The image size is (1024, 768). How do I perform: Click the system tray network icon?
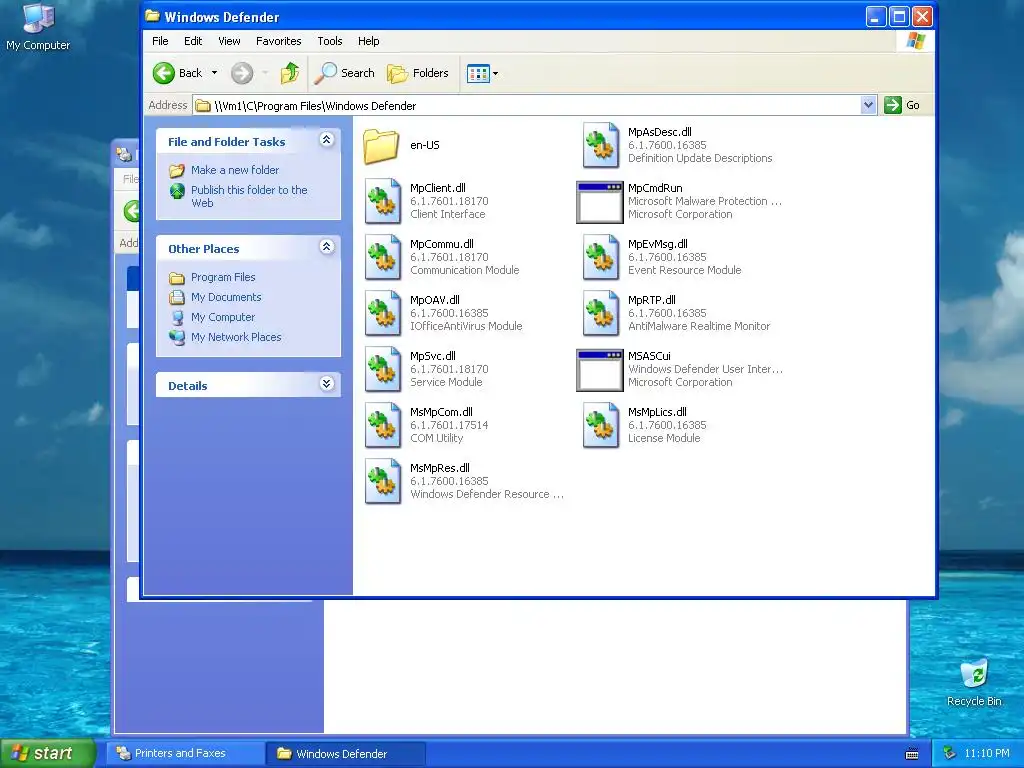tap(950, 753)
